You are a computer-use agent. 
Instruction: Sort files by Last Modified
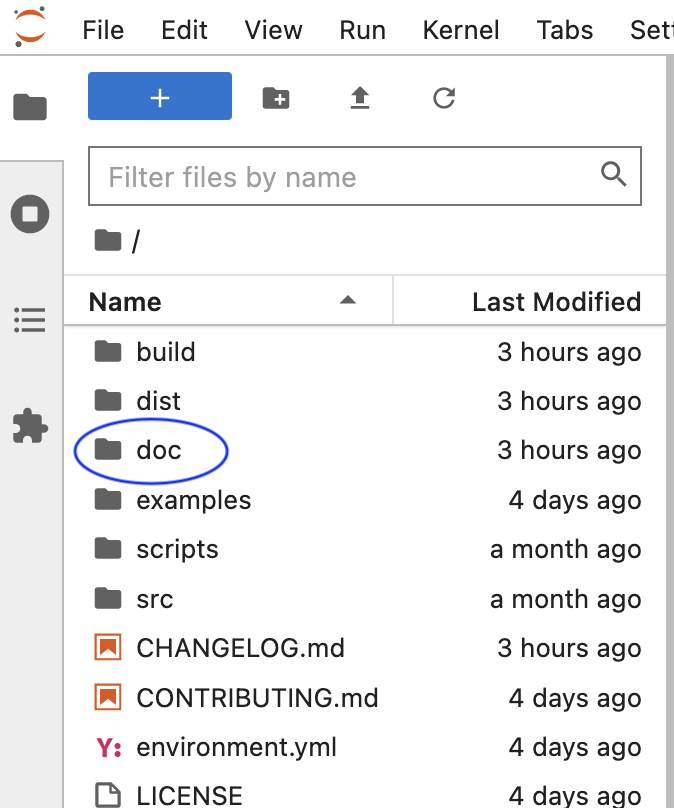[x=530, y=301]
